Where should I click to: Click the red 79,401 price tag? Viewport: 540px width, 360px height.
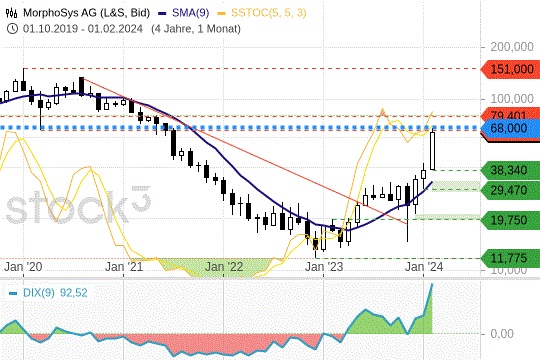coord(510,113)
